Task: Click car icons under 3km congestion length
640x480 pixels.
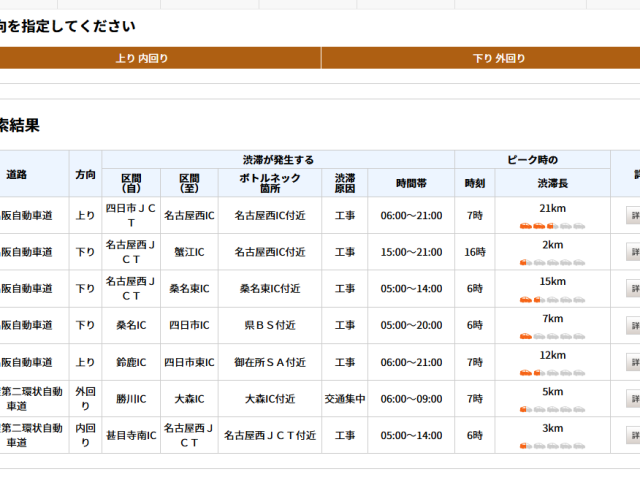Action: point(552,445)
